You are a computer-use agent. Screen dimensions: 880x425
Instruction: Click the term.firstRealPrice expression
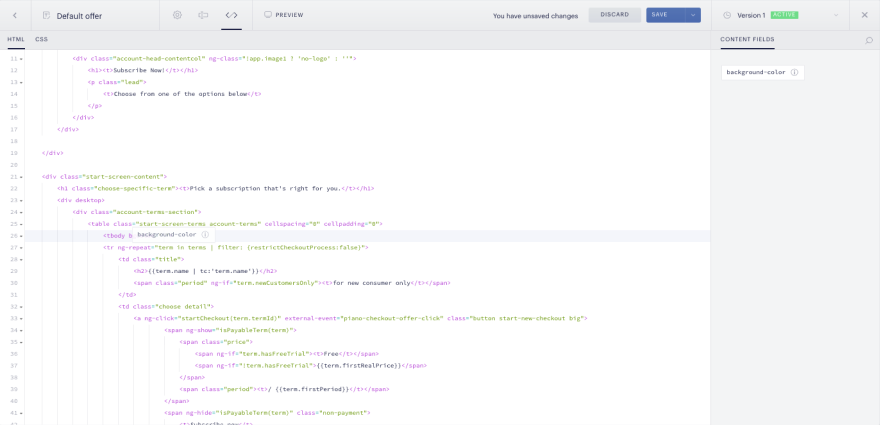[x=359, y=365]
